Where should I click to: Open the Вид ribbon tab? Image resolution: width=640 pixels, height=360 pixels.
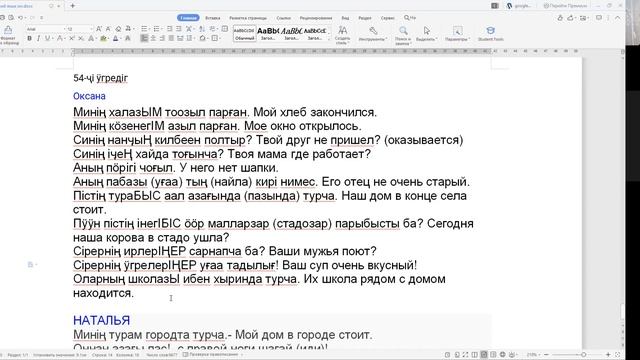pos(345,18)
